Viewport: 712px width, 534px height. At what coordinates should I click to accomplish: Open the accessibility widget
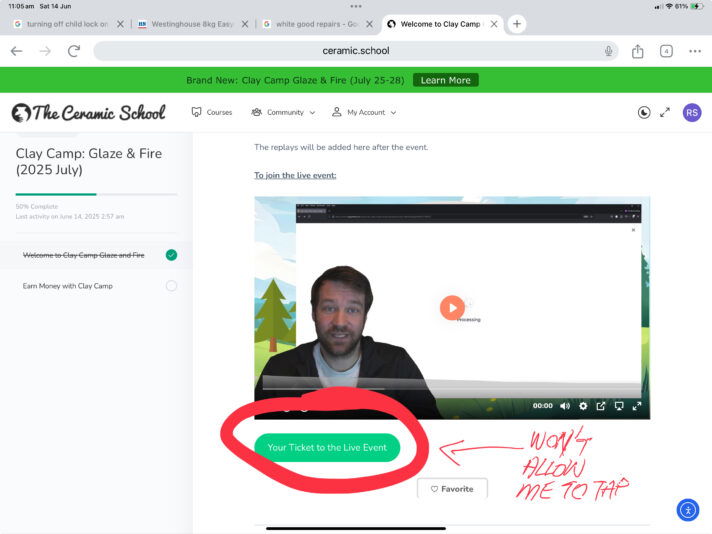coord(687,510)
